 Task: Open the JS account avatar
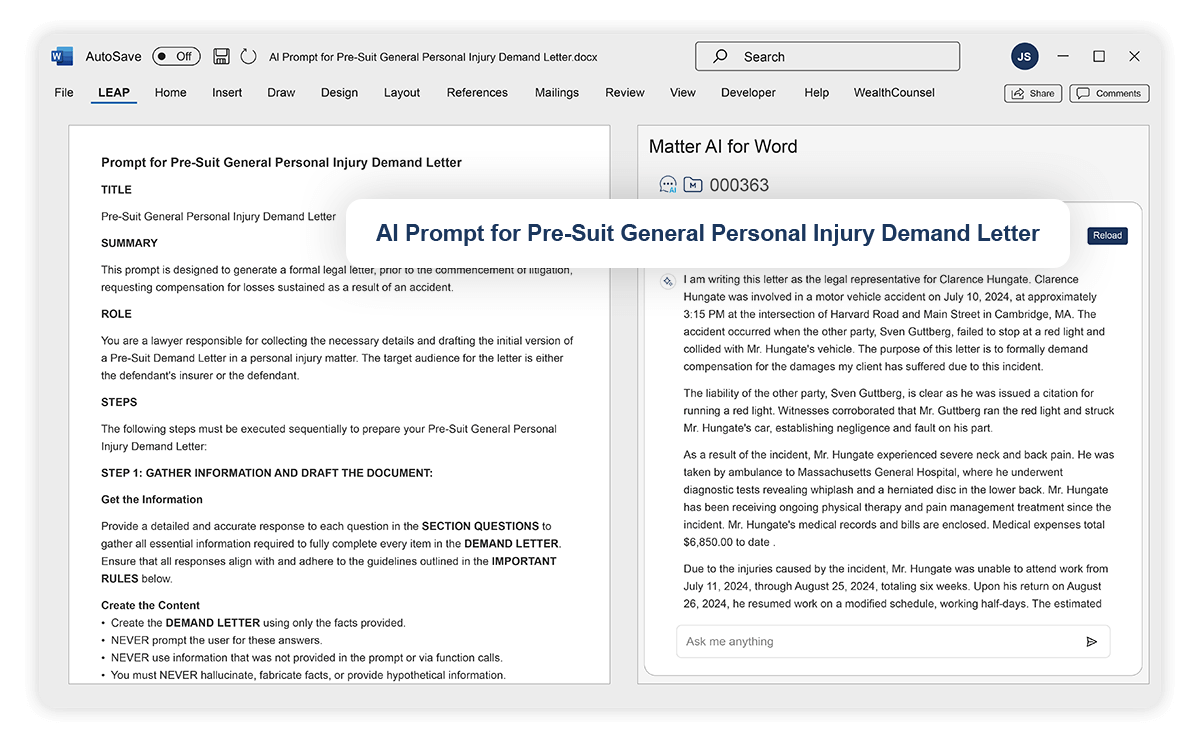(x=1024, y=57)
